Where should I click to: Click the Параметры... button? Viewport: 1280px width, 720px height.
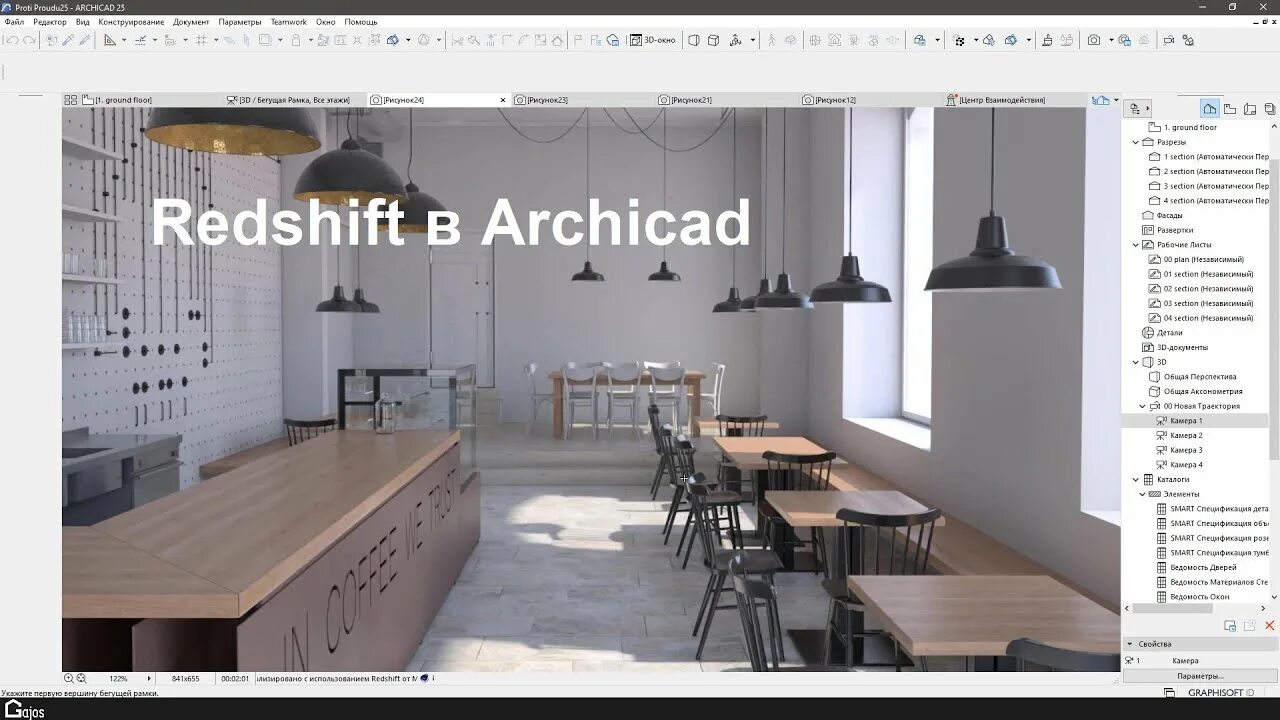pos(1200,676)
